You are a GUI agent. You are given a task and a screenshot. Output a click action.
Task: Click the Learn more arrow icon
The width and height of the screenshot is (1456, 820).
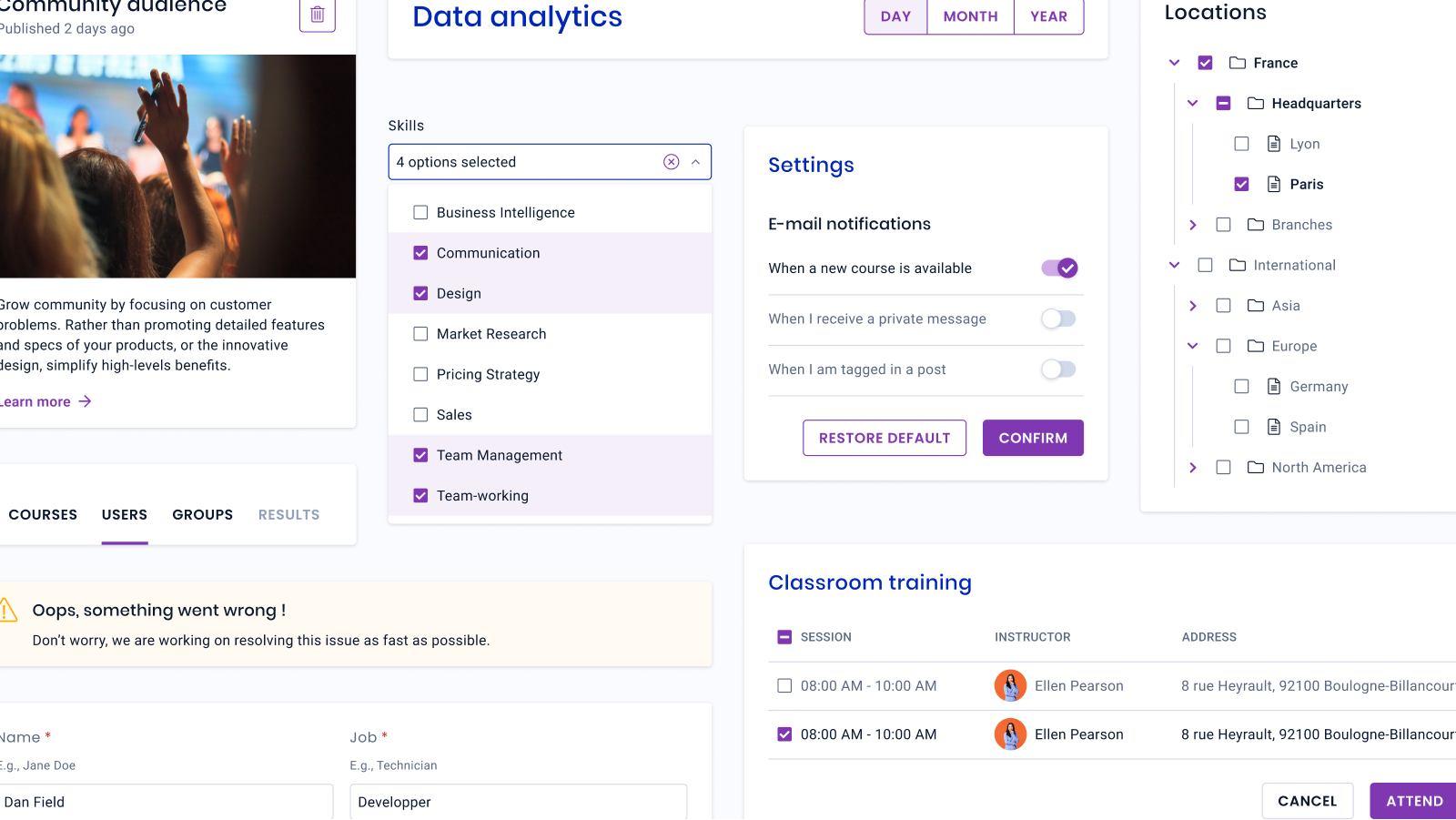pos(85,401)
